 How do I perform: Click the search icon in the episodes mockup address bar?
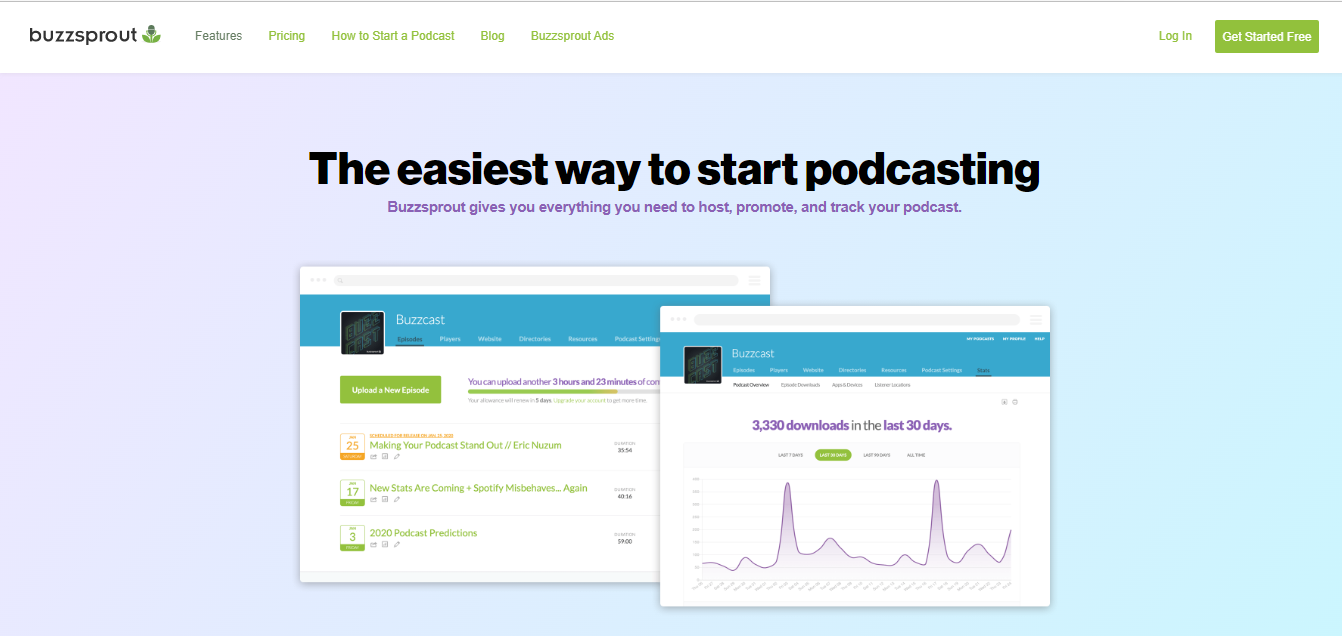[x=341, y=281]
